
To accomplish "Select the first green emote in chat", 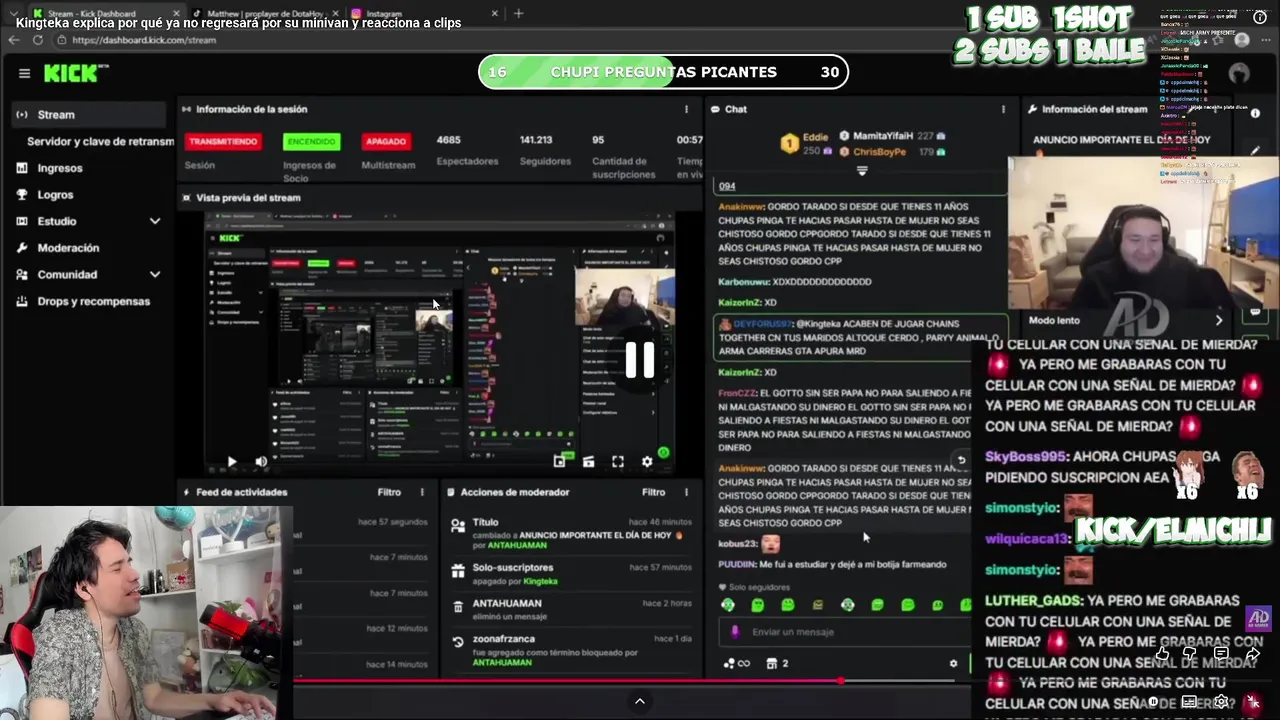I will (x=728, y=605).
